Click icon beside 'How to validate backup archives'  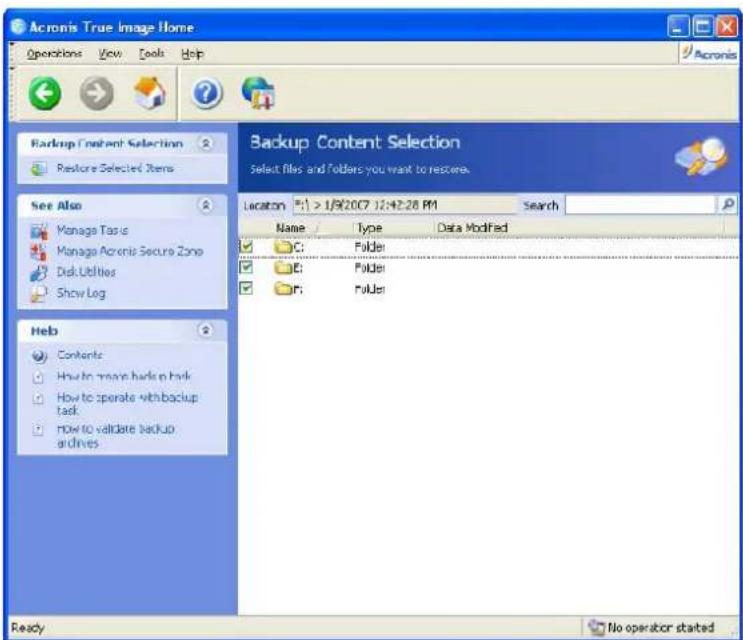(x=39, y=430)
